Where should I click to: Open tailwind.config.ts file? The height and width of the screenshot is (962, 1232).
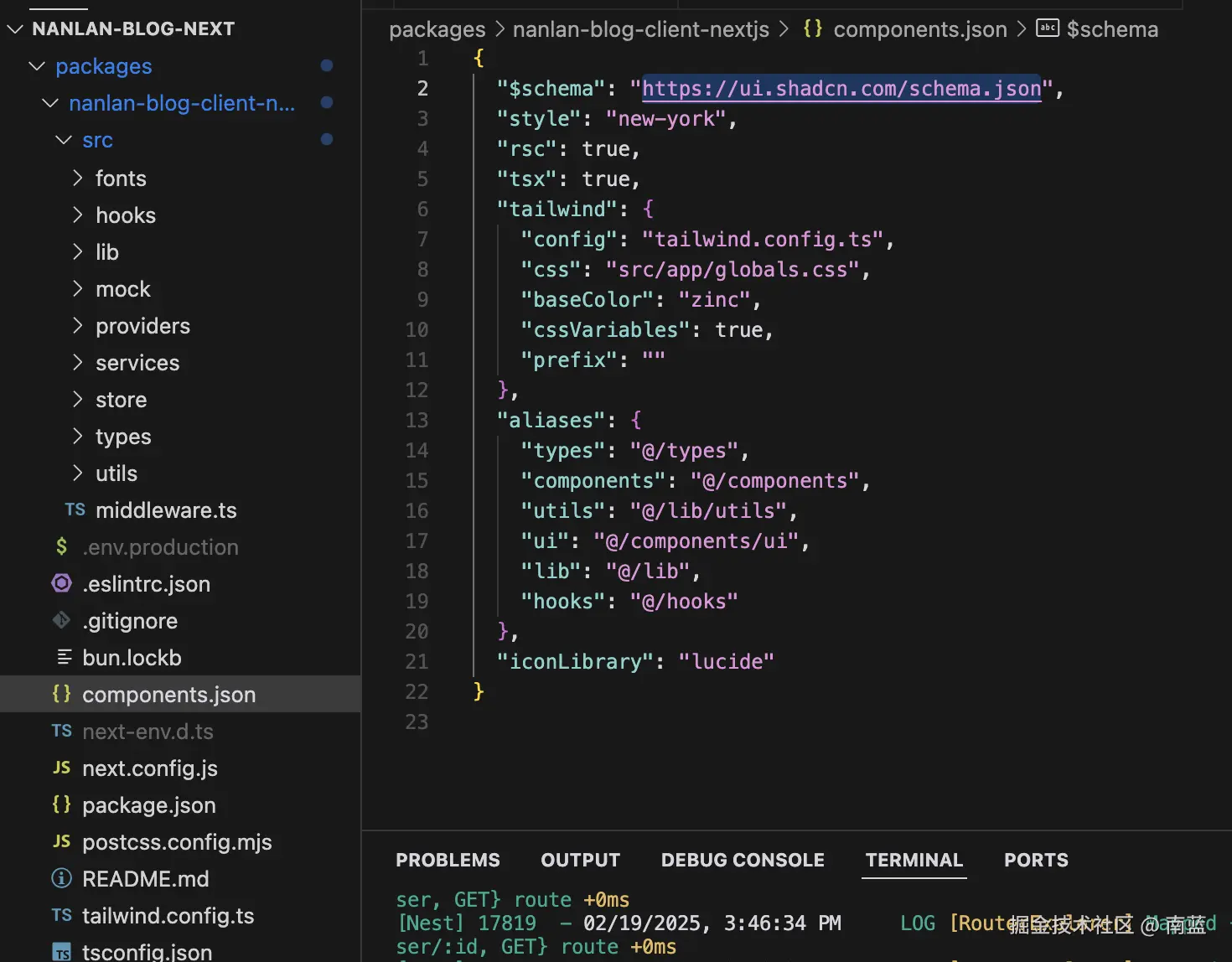click(x=168, y=915)
